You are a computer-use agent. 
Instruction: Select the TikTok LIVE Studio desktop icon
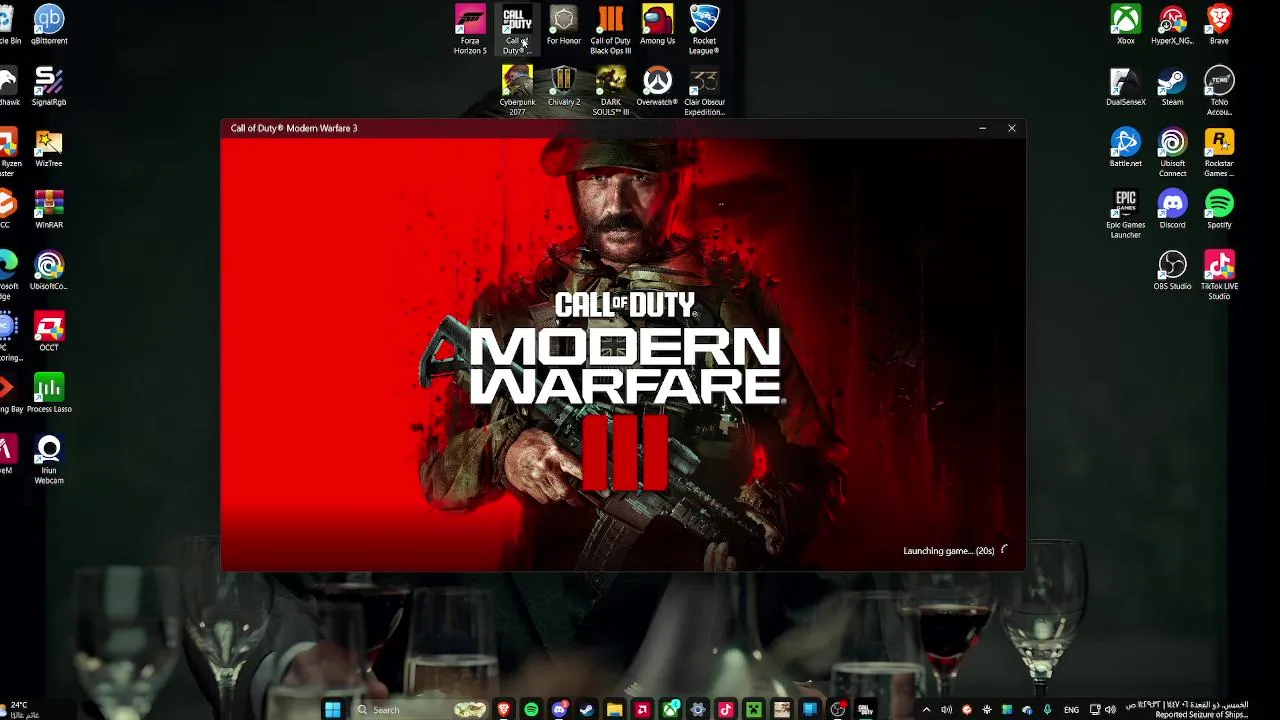click(1219, 275)
